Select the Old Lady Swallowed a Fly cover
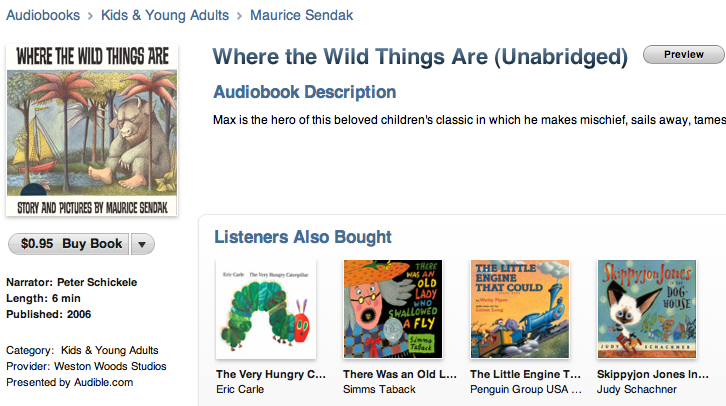The height and width of the screenshot is (406, 726). click(393, 309)
